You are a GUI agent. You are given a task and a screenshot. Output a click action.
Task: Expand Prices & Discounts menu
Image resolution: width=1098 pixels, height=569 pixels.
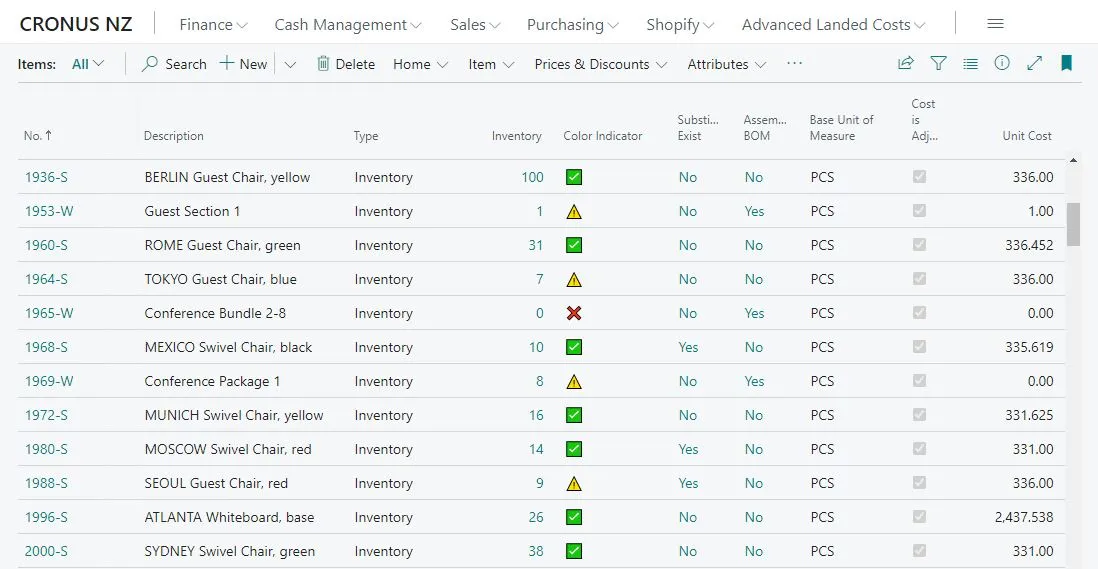coord(601,64)
